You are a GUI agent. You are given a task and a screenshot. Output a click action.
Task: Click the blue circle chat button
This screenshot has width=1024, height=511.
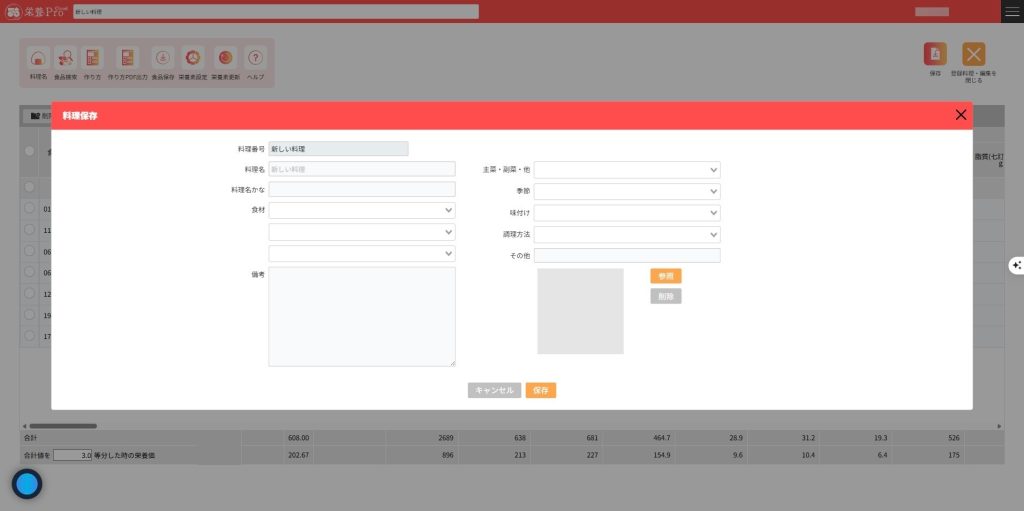tap(27, 484)
